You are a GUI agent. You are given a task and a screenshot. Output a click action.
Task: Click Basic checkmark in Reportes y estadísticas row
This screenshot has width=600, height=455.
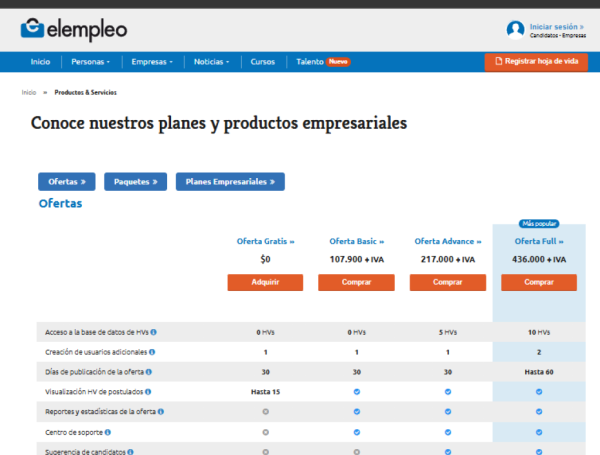tap(357, 412)
